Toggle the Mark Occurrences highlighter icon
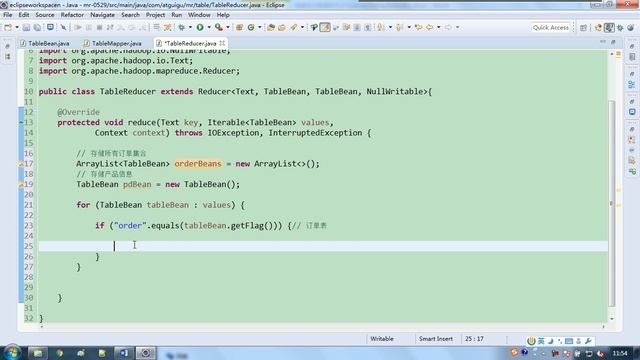Screen dimensions: 640x360 [x=325, y=27]
